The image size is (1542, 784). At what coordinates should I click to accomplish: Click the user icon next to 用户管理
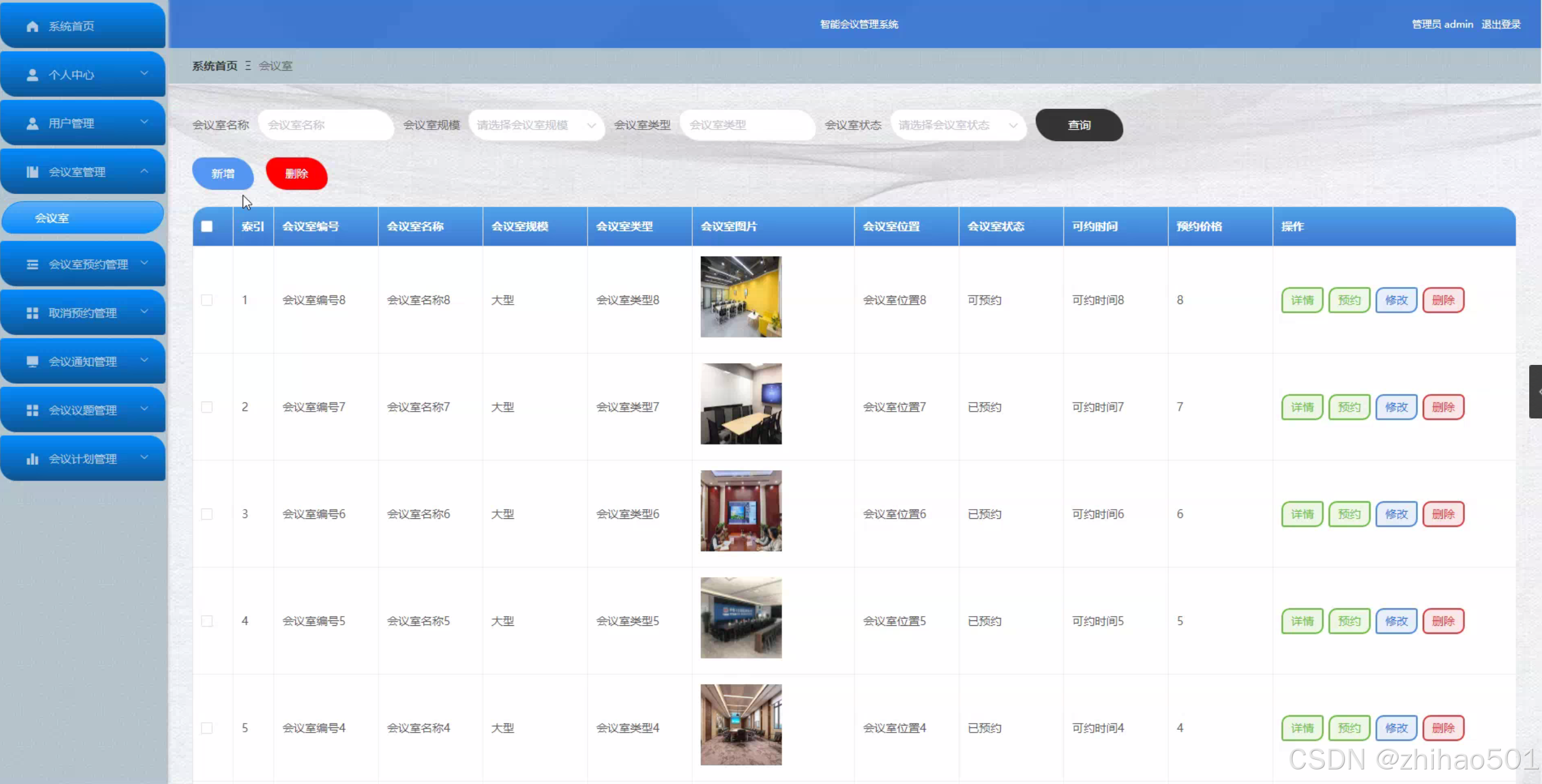coord(33,123)
